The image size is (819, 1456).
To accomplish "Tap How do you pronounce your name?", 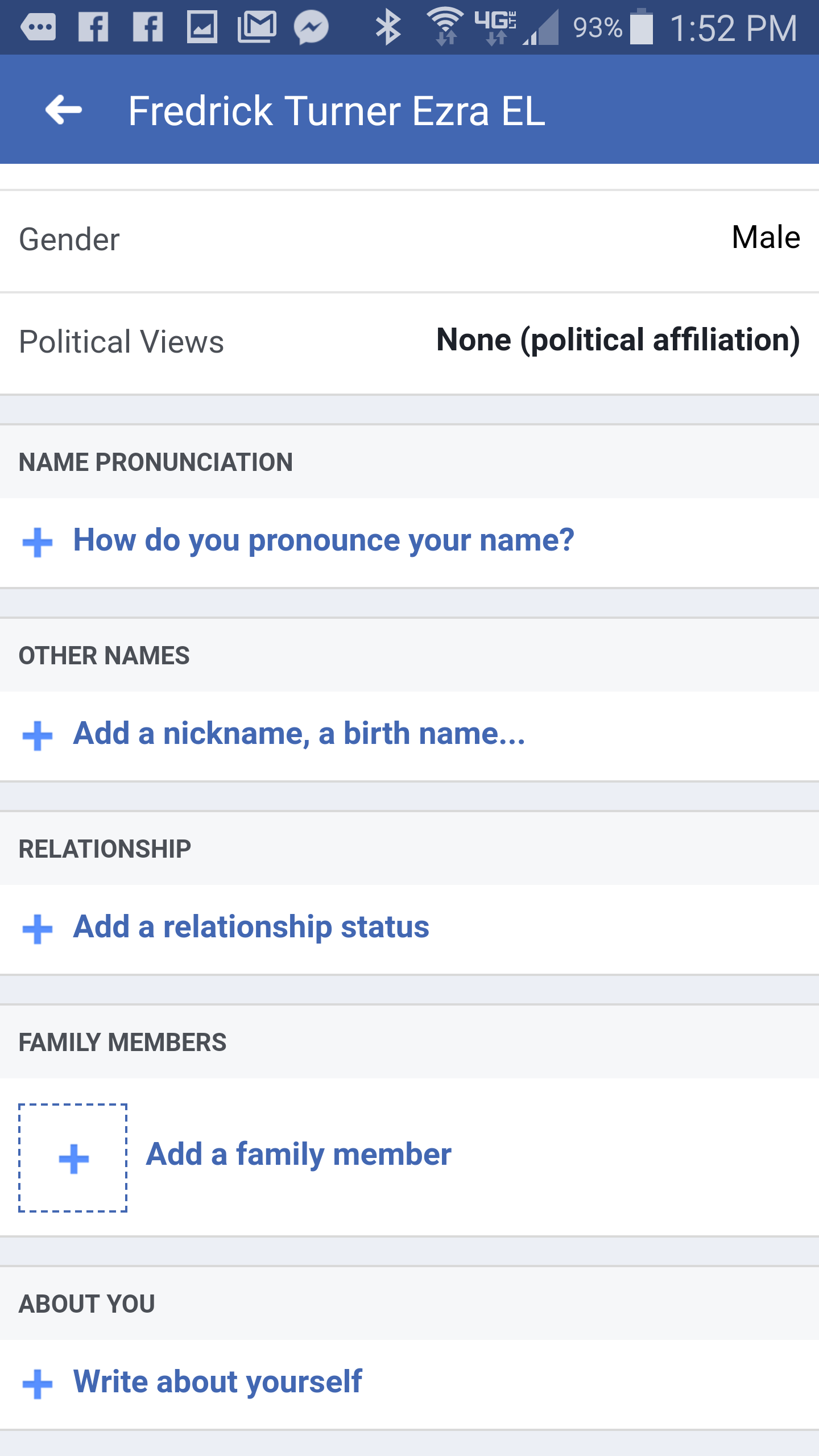I will point(324,540).
